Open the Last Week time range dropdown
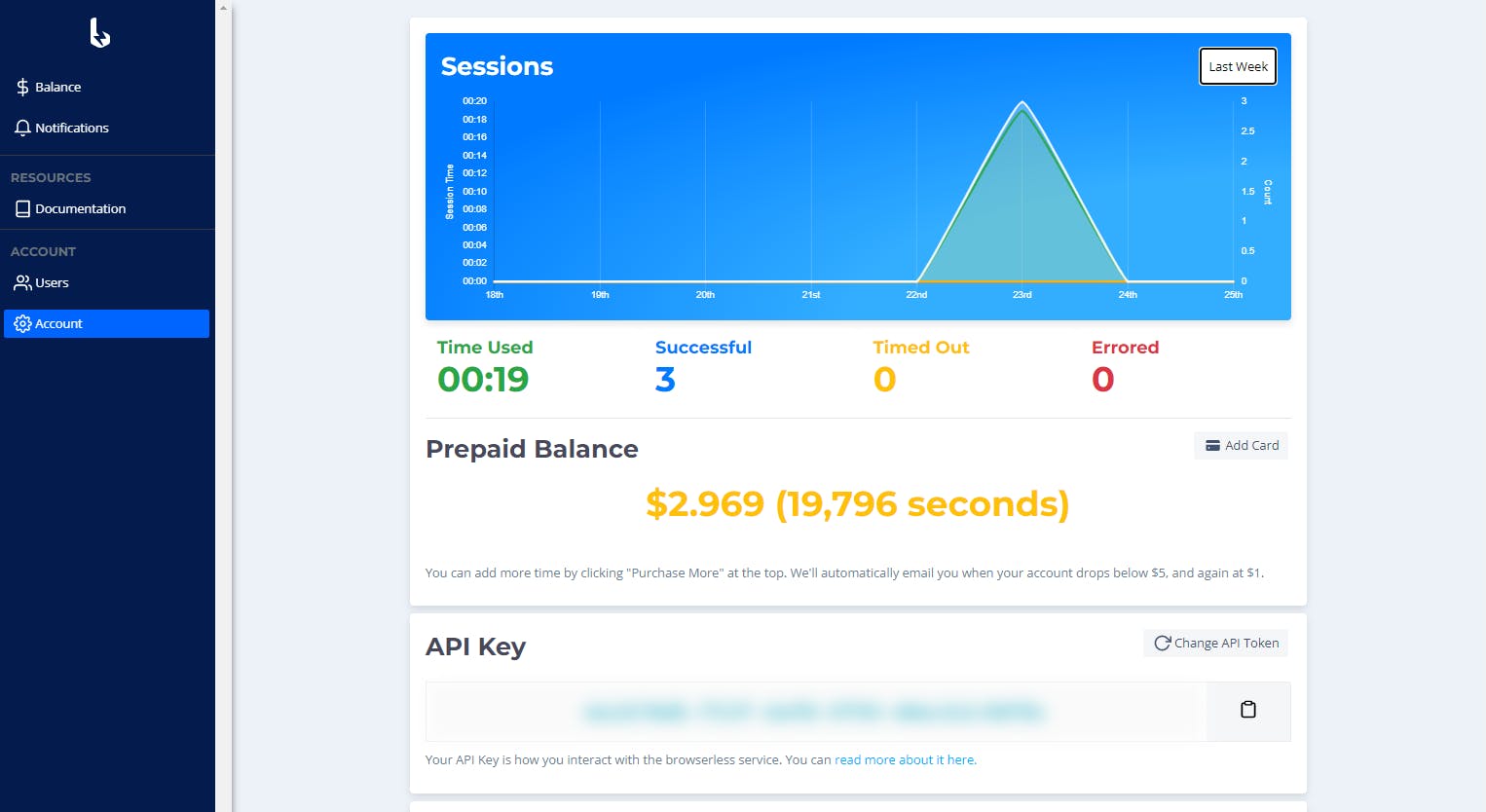 (x=1237, y=67)
